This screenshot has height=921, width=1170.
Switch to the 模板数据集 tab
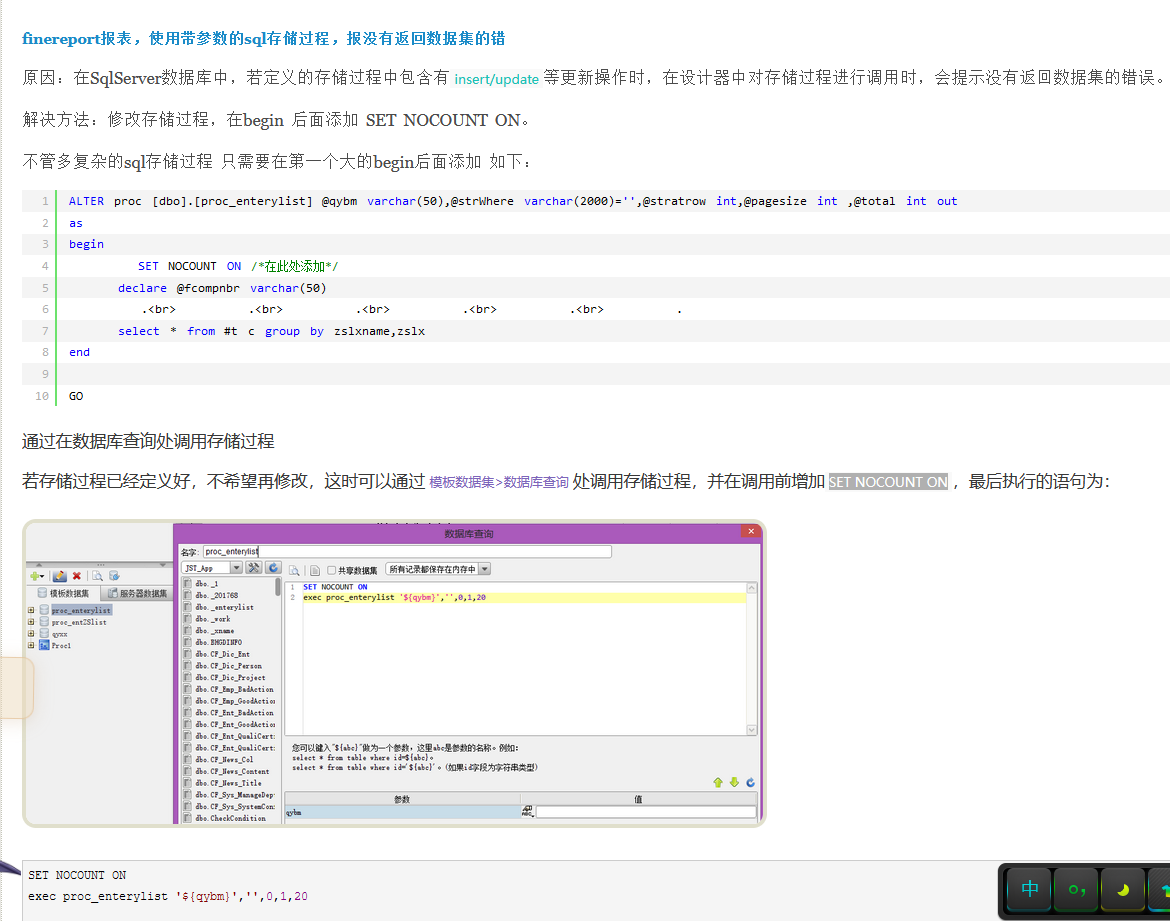pos(63,593)
